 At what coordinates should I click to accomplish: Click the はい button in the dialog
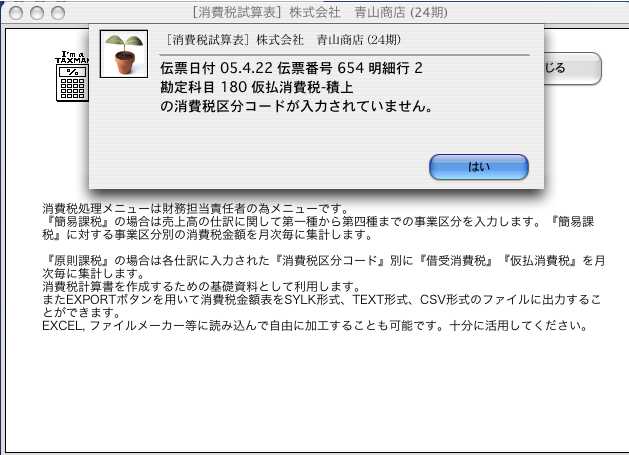(x=479, y=167)
